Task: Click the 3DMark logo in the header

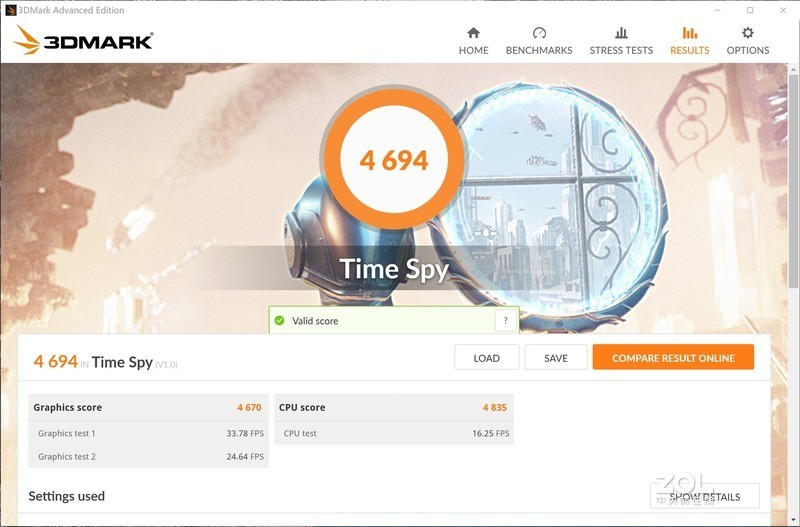Action: tap(83, 41)
